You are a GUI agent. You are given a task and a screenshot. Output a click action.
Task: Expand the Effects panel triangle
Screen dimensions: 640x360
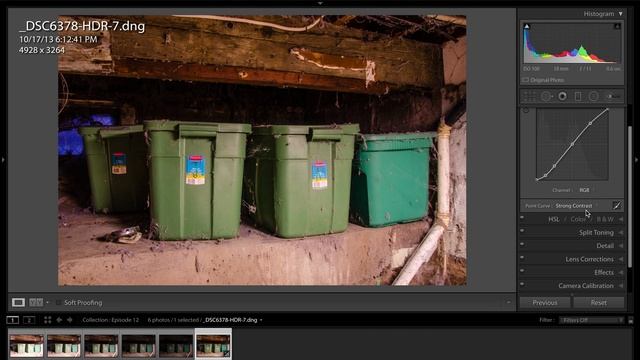pyautogui.click(x=621, y=272)
